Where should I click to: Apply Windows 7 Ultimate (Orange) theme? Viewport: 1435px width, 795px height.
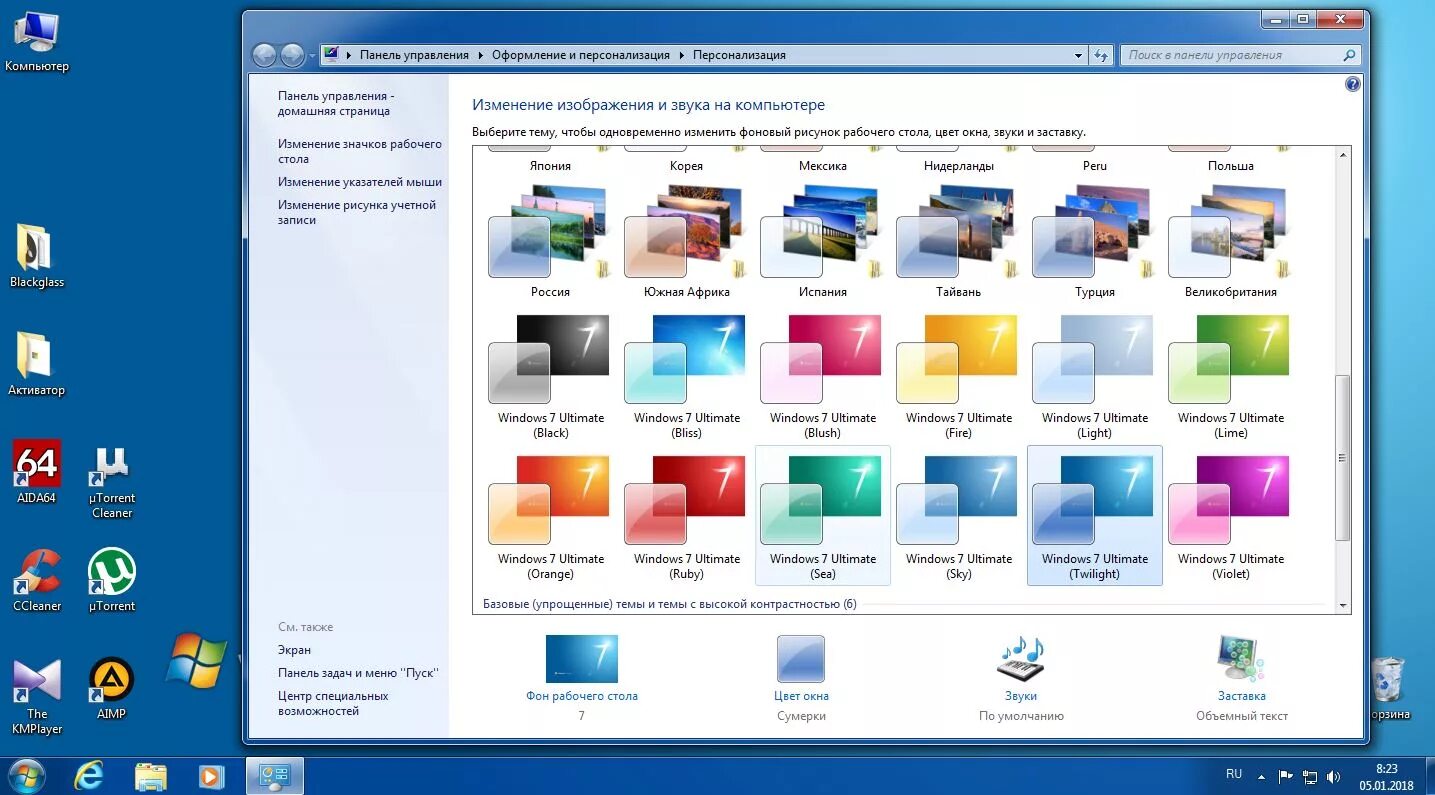pyautogui.click(x=551, y=517)
